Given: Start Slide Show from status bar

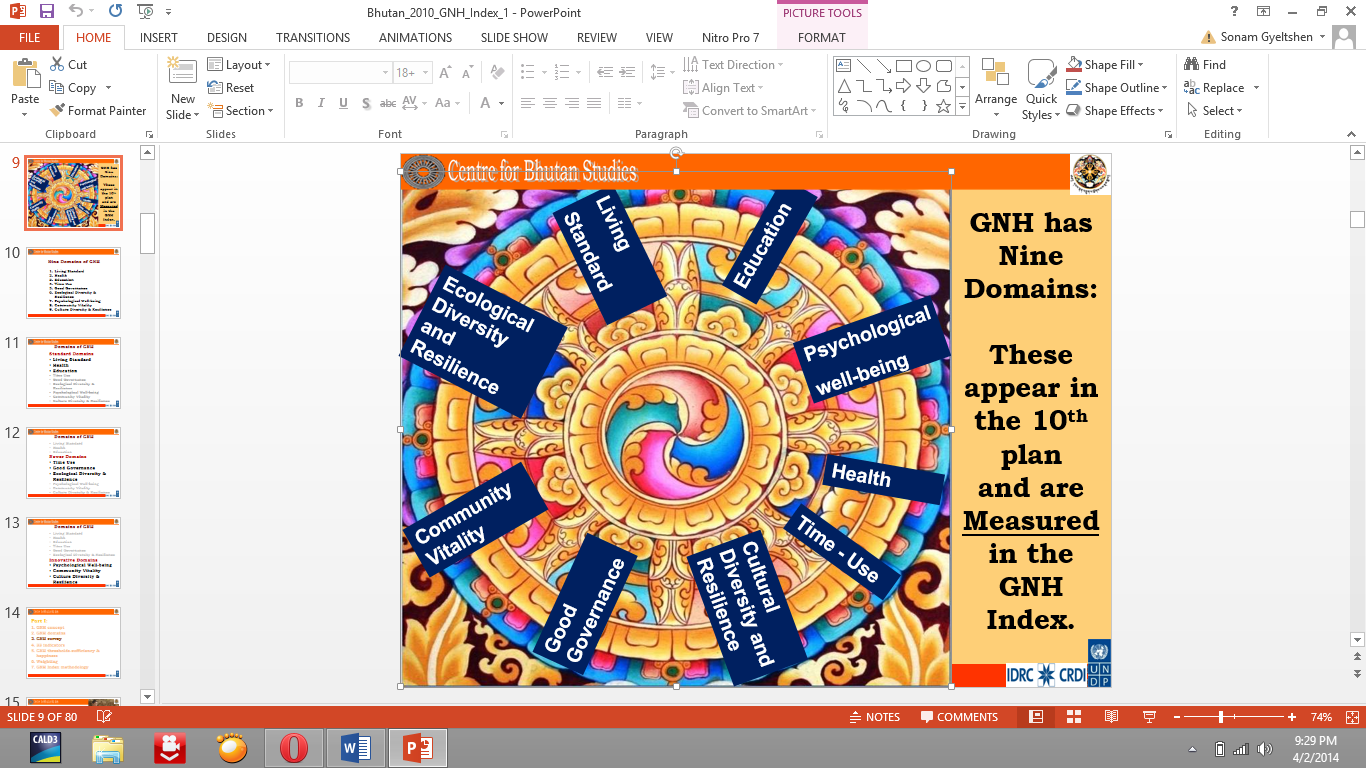Looking at the screenshot, I should [x=1149, y=717].
